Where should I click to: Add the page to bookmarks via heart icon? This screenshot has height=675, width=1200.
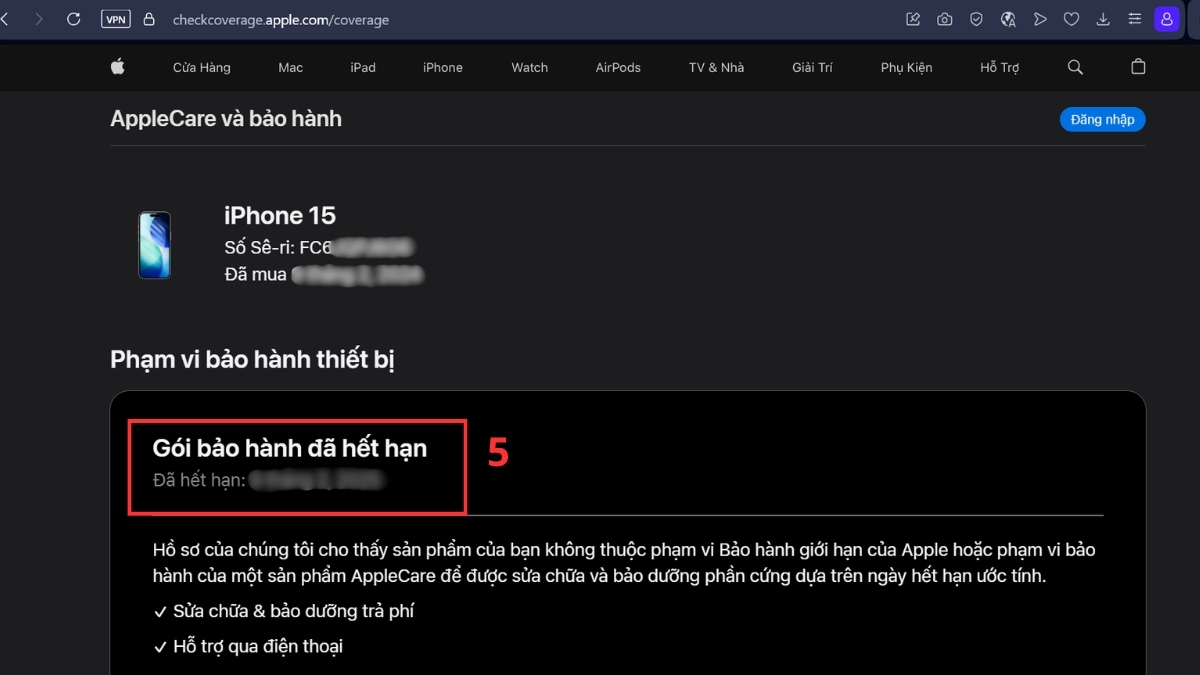(1071, 19)
